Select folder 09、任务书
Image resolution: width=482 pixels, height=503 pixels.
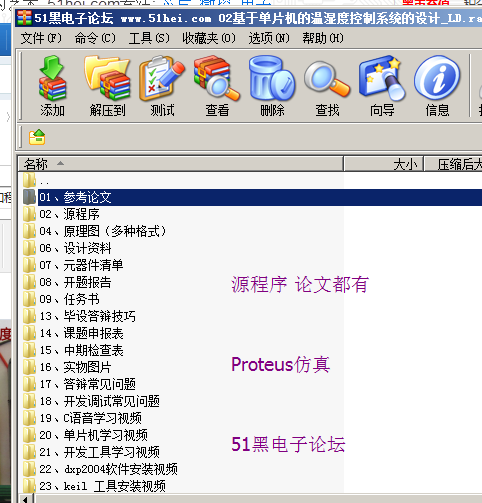coord(61,299)
